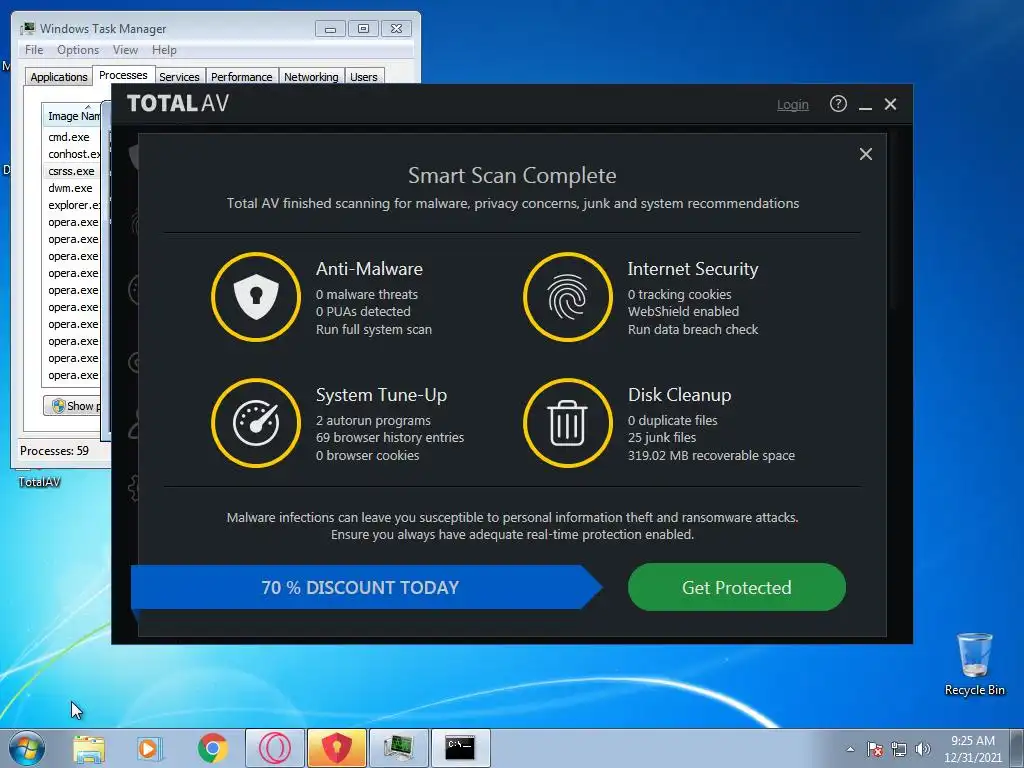Click the Internet Security heading

click(x=693, y=268)
